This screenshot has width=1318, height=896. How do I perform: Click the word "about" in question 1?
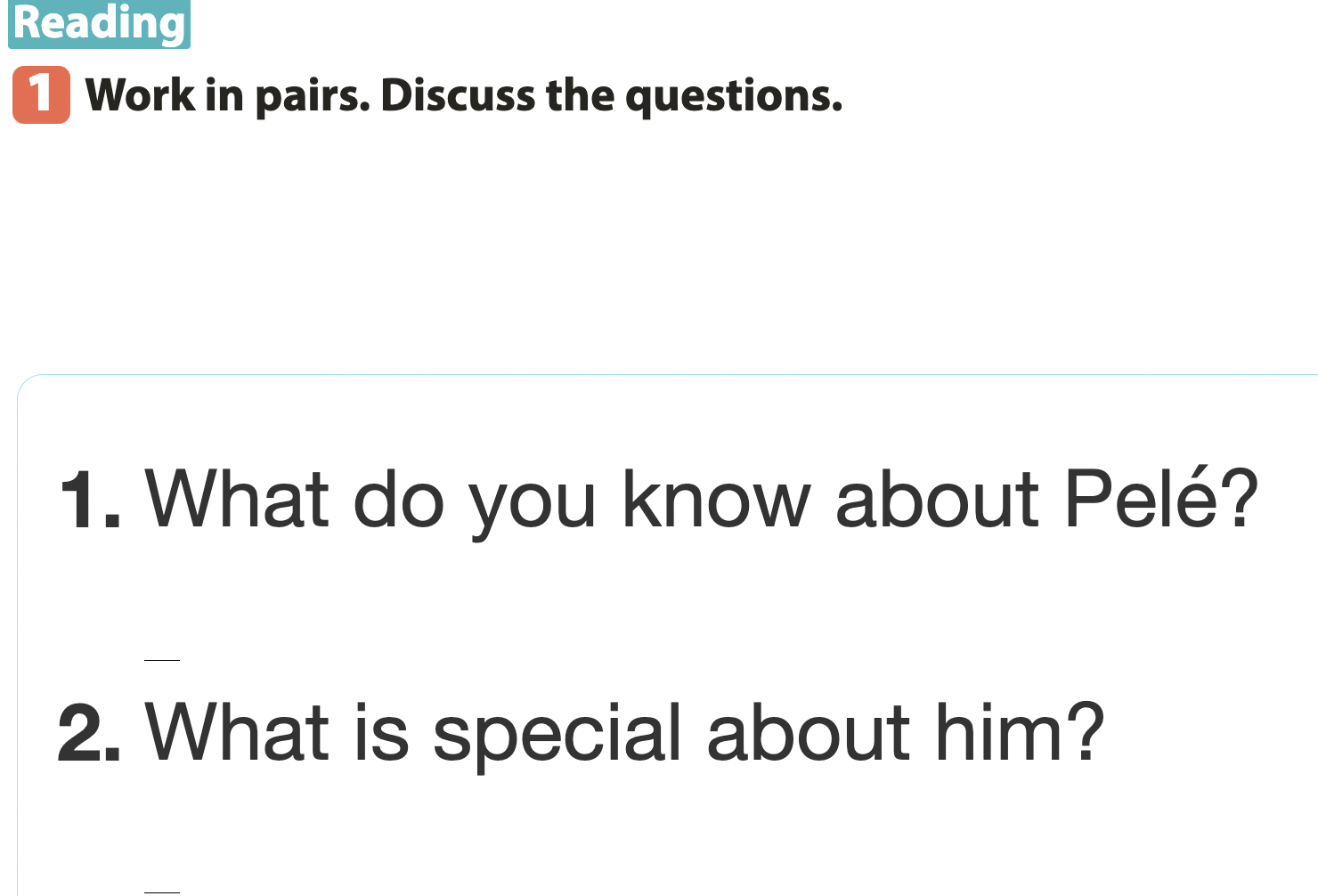coord(936,499)
